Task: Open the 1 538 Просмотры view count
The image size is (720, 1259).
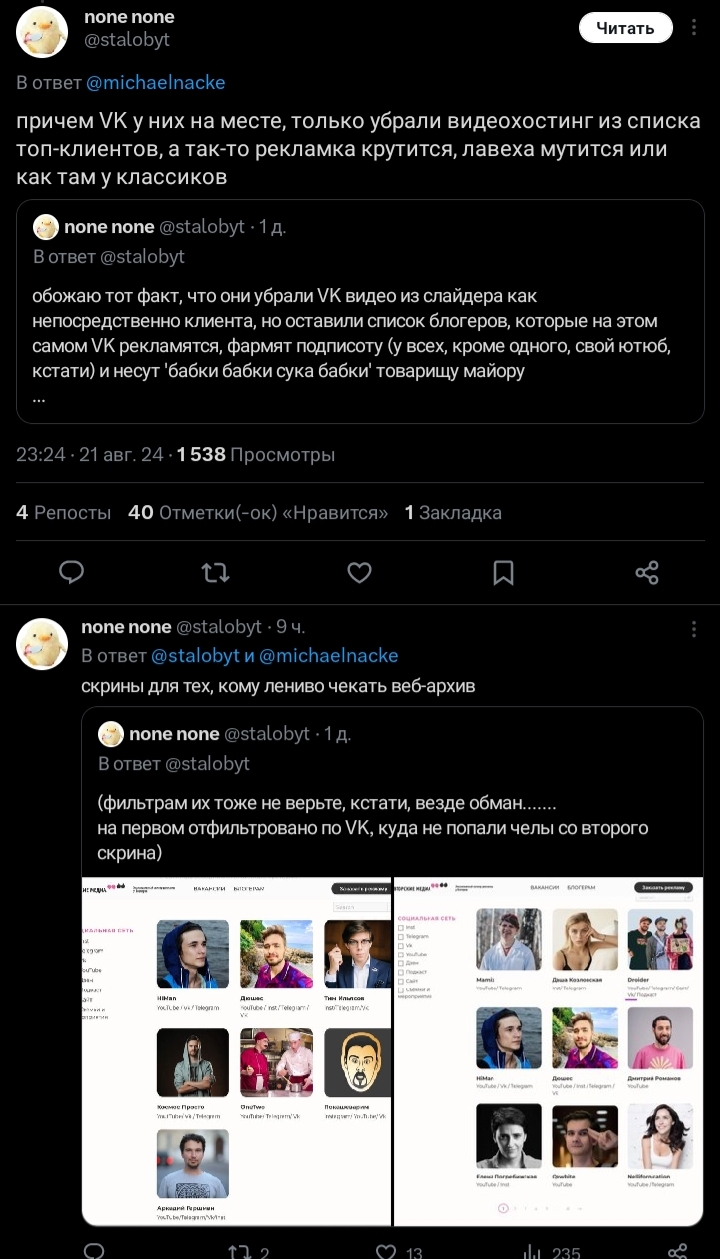Action: [x=255, y=455]
